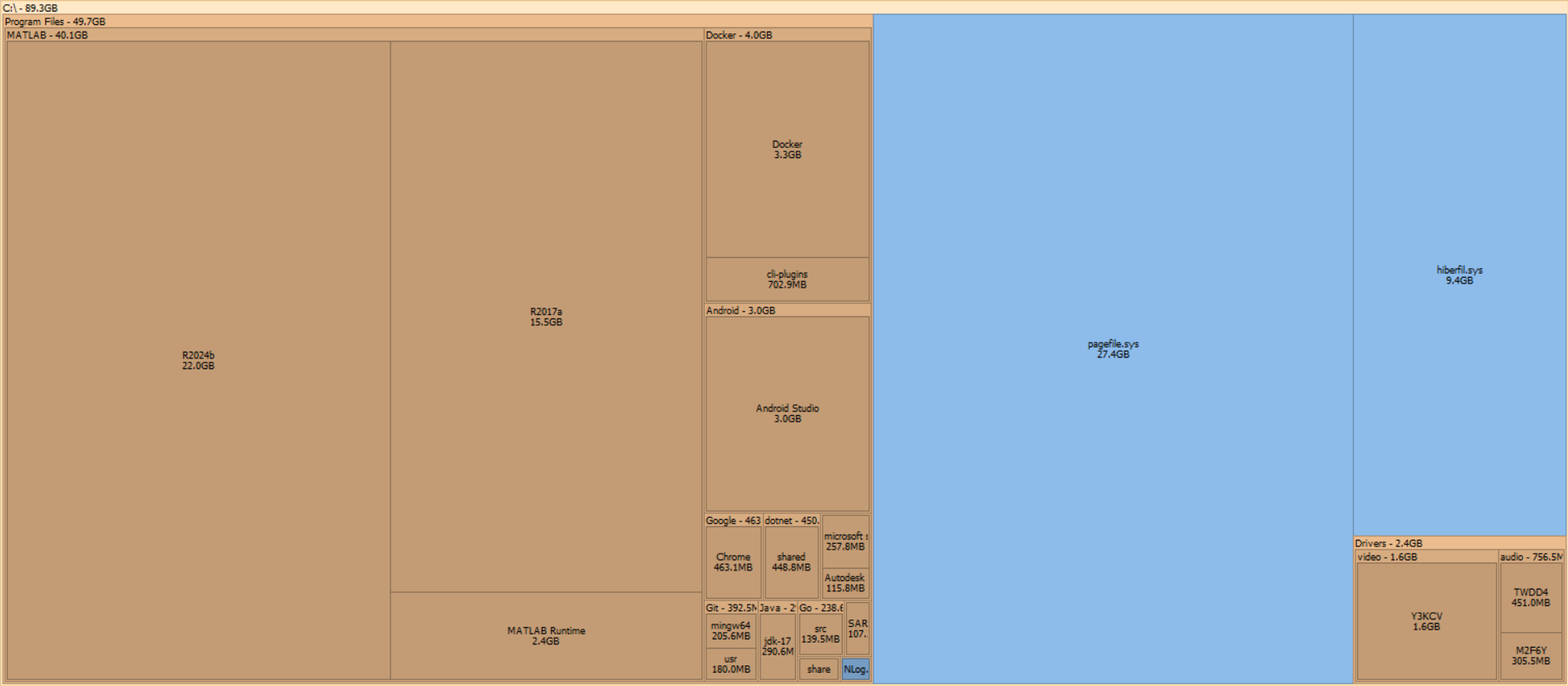Click the 'Docker - 4.0GB' folder header

[788, 35]
